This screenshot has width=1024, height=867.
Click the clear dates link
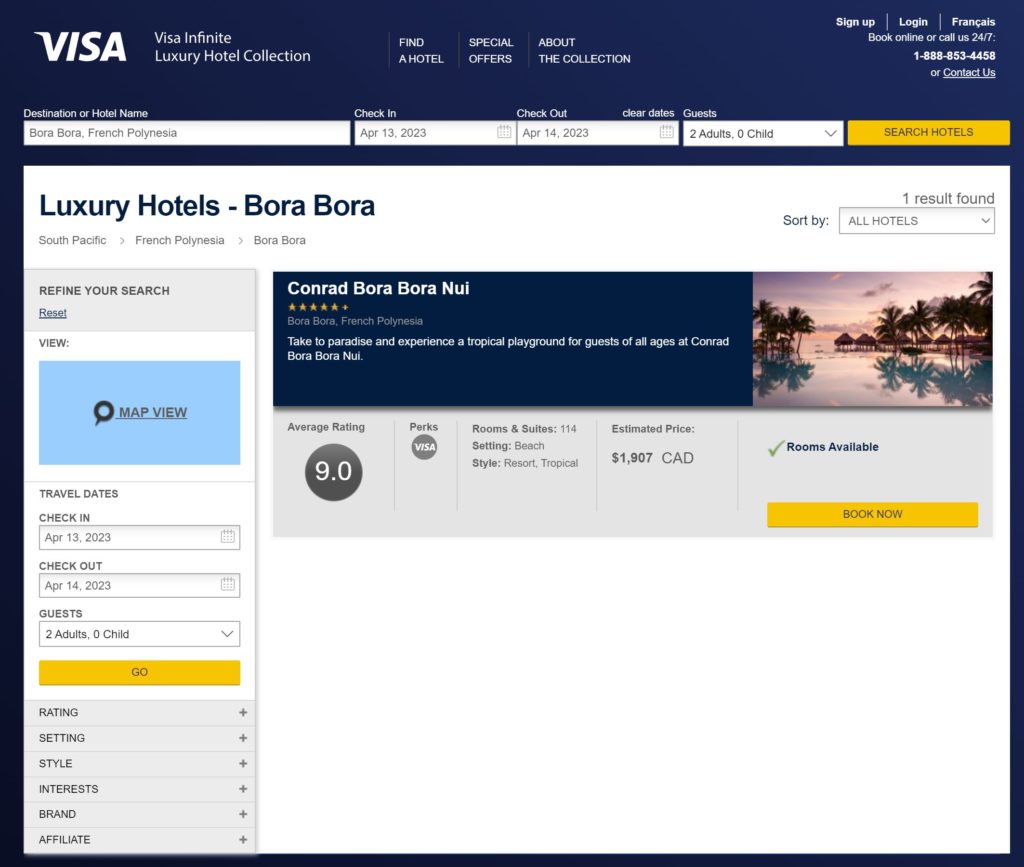coord(648,113)
